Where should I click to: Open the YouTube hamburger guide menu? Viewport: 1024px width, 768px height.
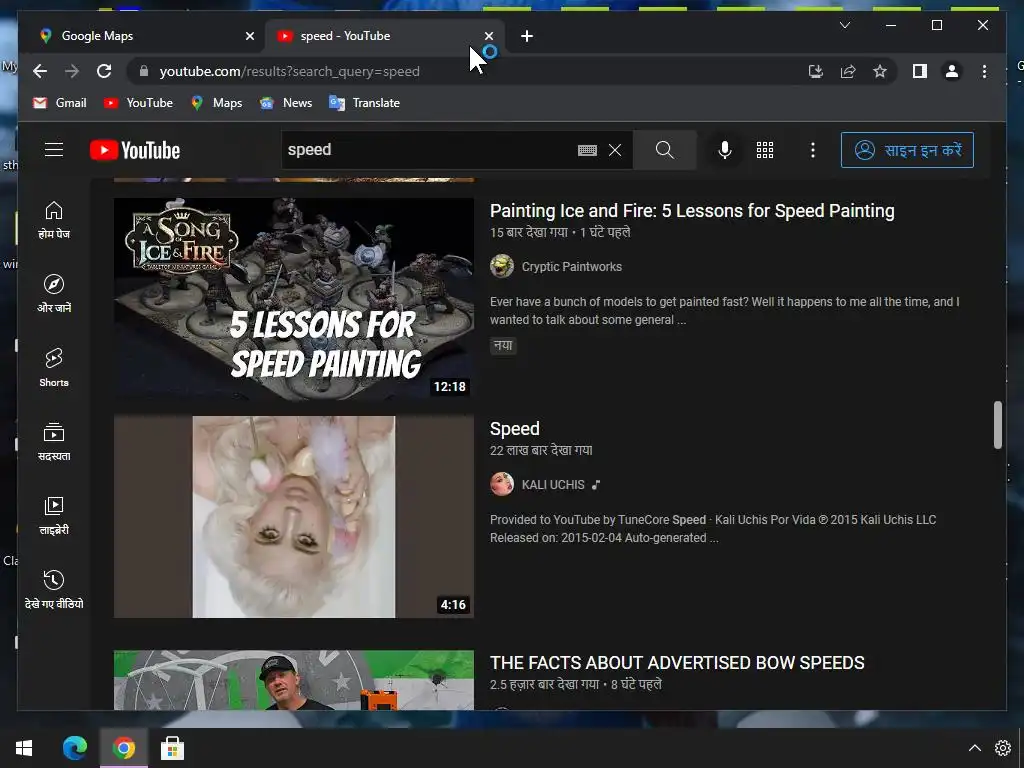pyautogui.click(x=54, y=150)
